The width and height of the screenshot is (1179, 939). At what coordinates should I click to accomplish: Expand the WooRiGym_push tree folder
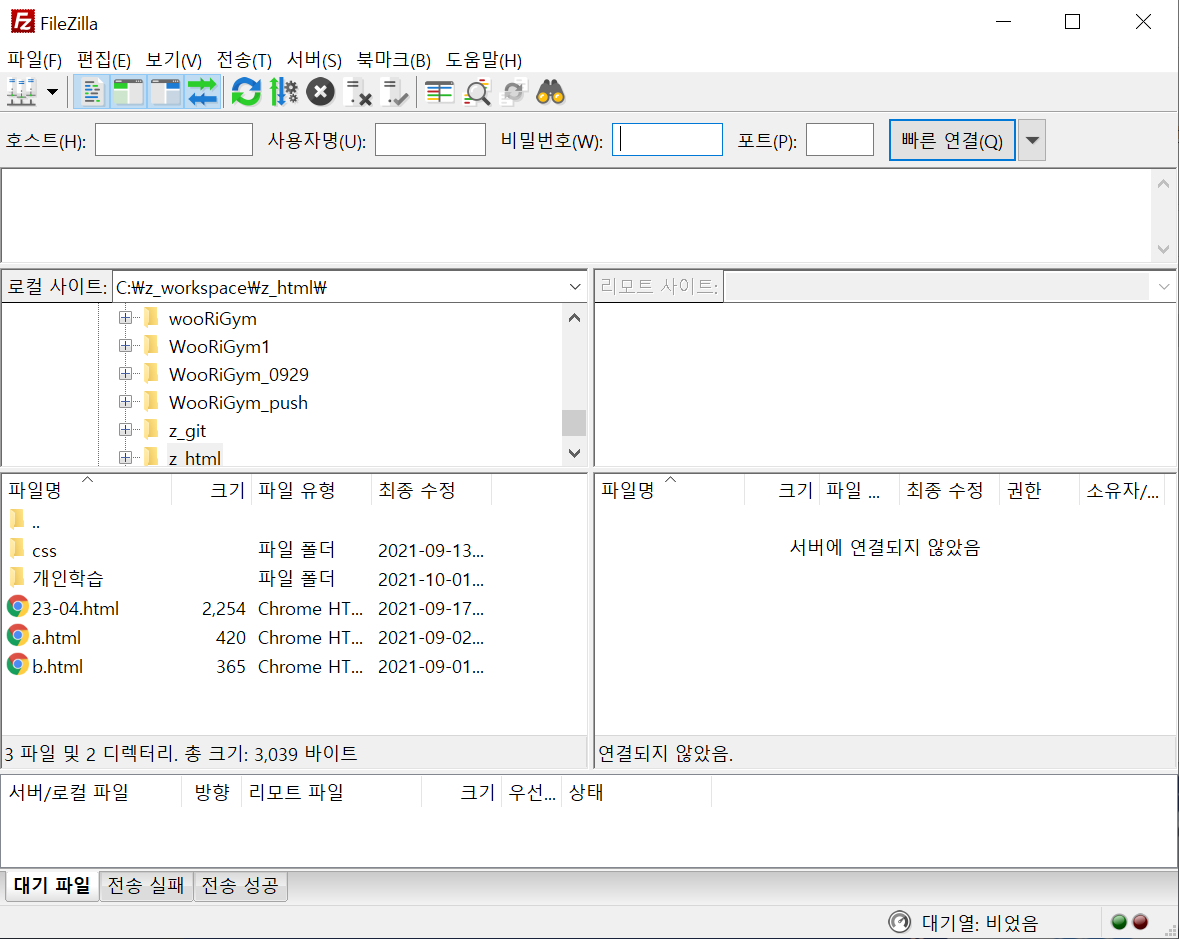pos(126,401)
